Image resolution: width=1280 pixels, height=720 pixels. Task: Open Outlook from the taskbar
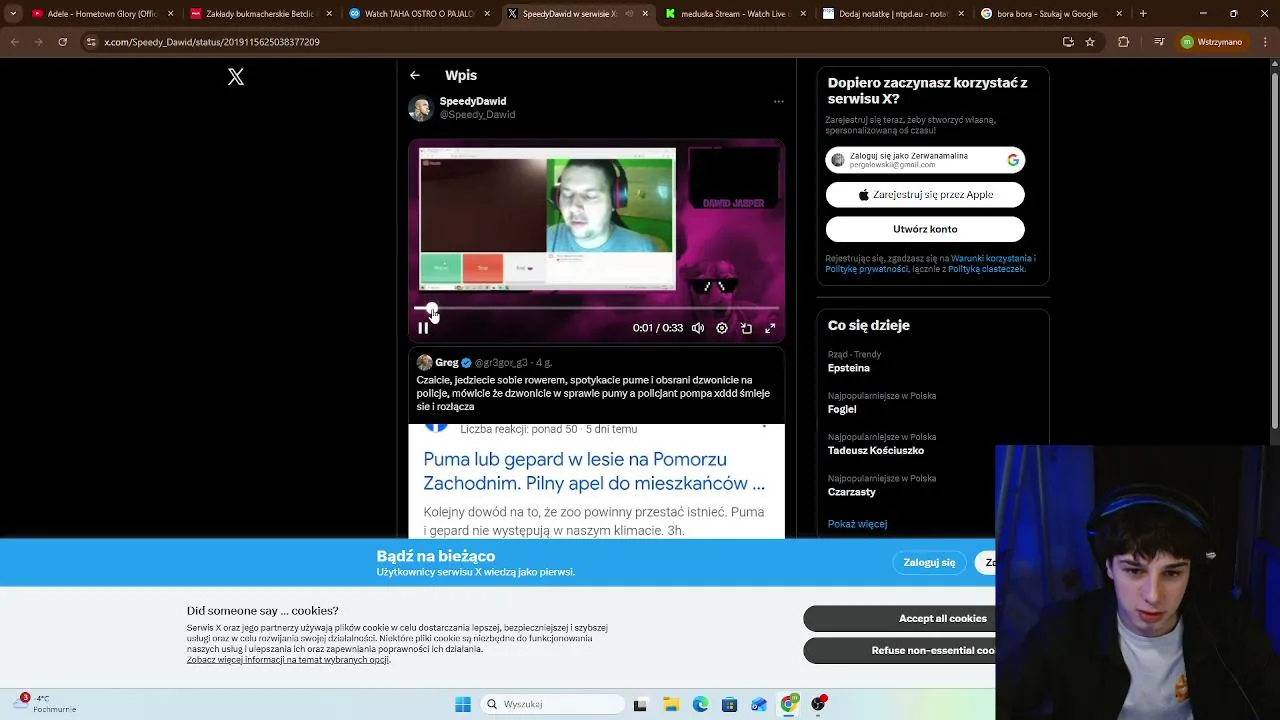(759, 704)
